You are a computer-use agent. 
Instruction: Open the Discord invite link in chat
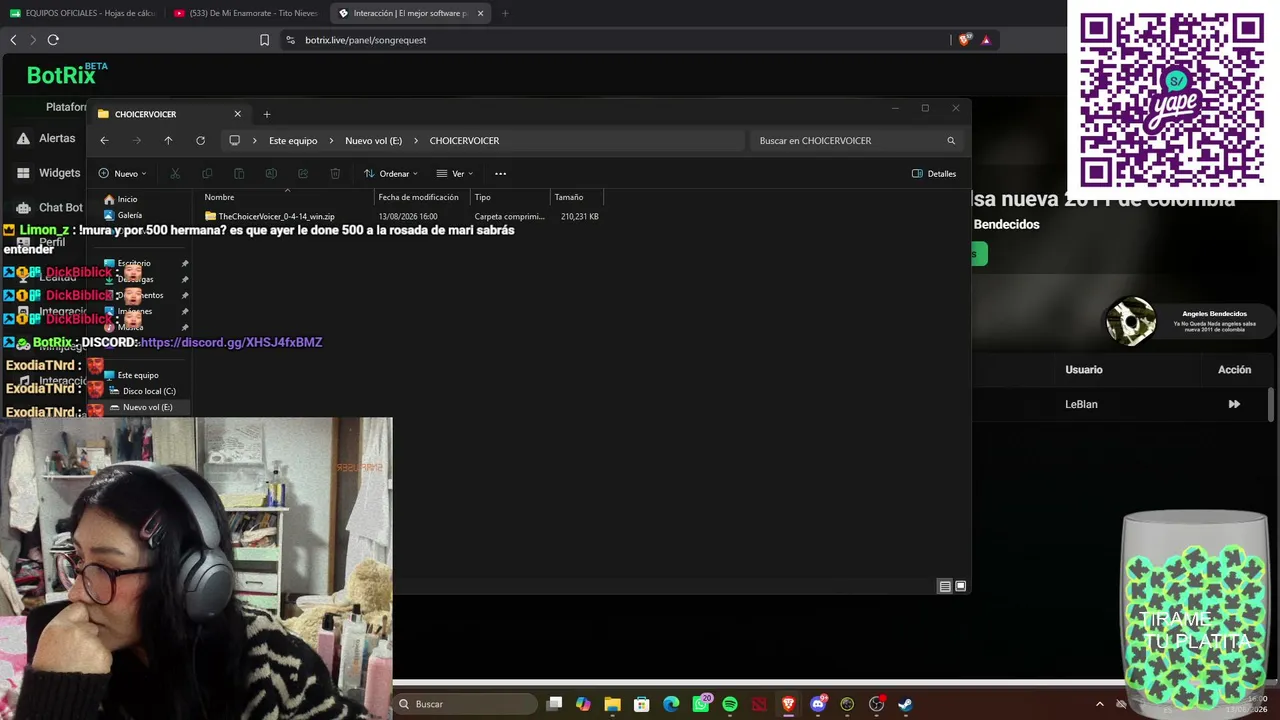231,342
